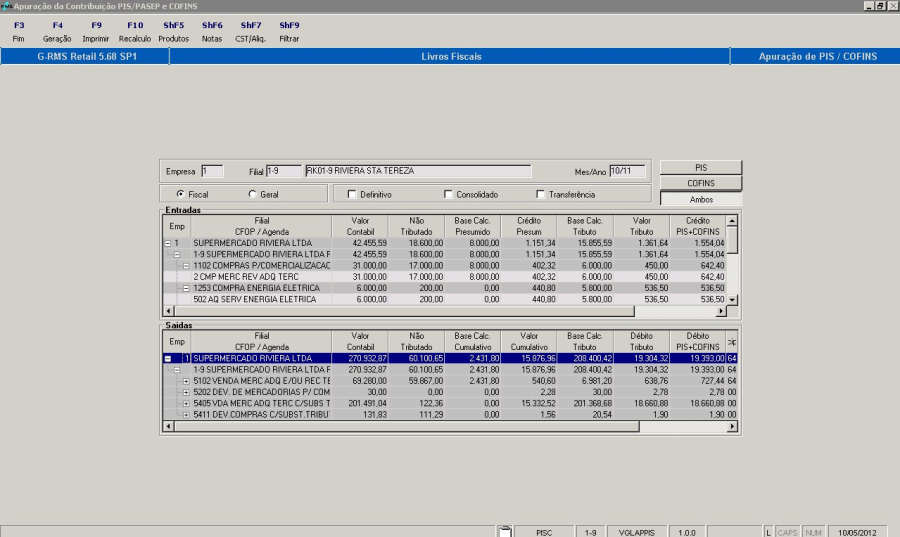Screen dimensions: 900x537
Task: Select the Geral radio button
Action: click(251, 194)
